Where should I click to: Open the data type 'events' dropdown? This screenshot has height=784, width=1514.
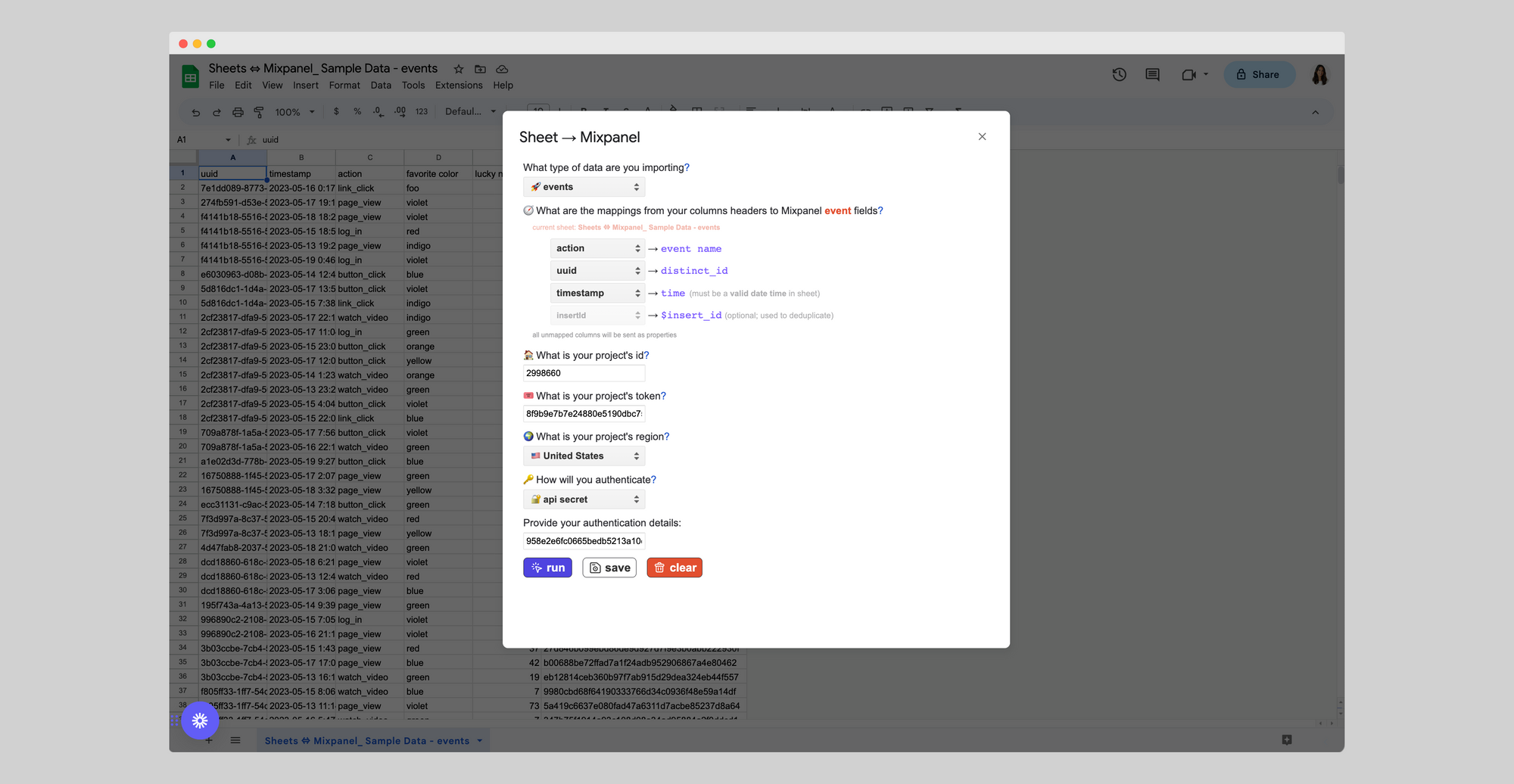pyautogui.click(x=584, y=187)
